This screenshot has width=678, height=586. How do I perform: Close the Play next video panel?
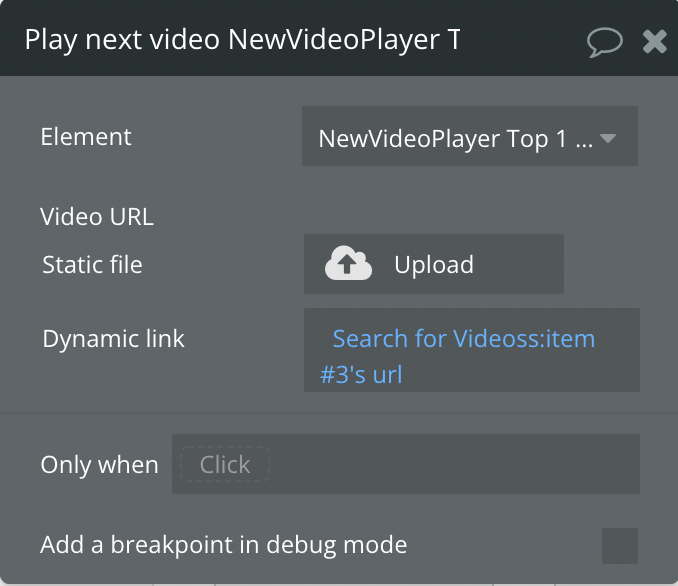tap(654, 42)
